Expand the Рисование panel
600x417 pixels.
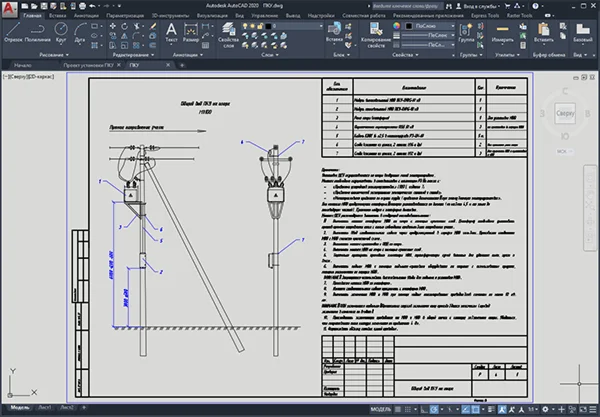tap(54, 55)
